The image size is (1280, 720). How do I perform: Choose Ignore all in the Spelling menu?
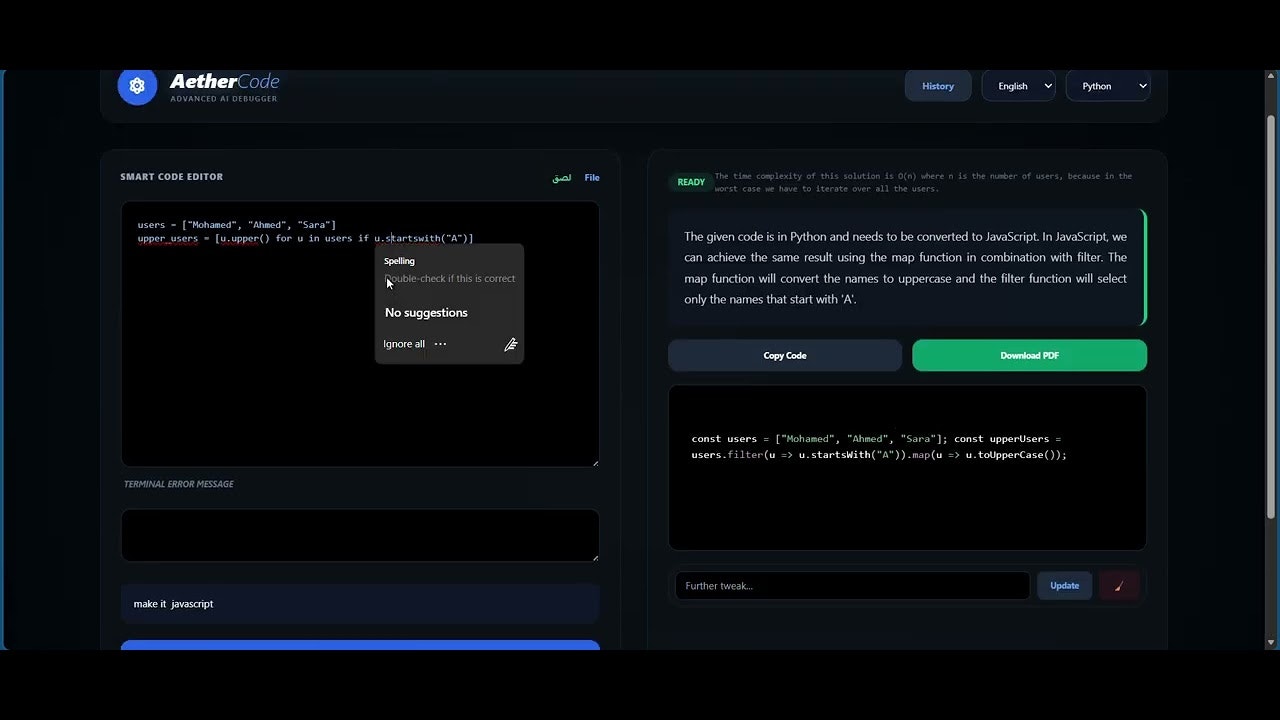(x=403, y=344)
